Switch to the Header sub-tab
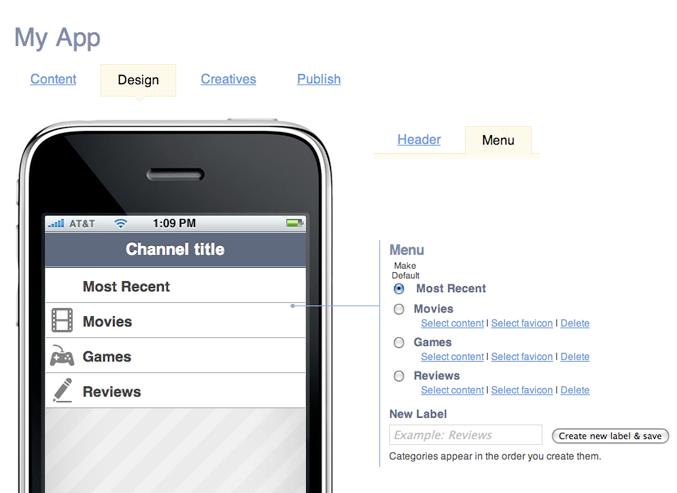Viewport: 677px width, 493px height. [x=419, y=140]
